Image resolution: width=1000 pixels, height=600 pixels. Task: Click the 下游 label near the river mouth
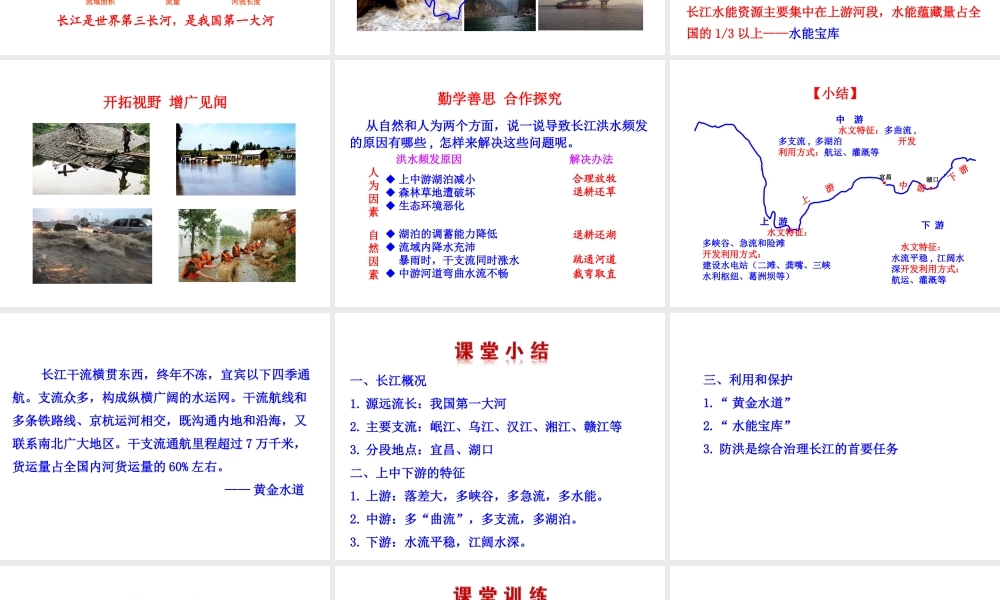[932, 225]
